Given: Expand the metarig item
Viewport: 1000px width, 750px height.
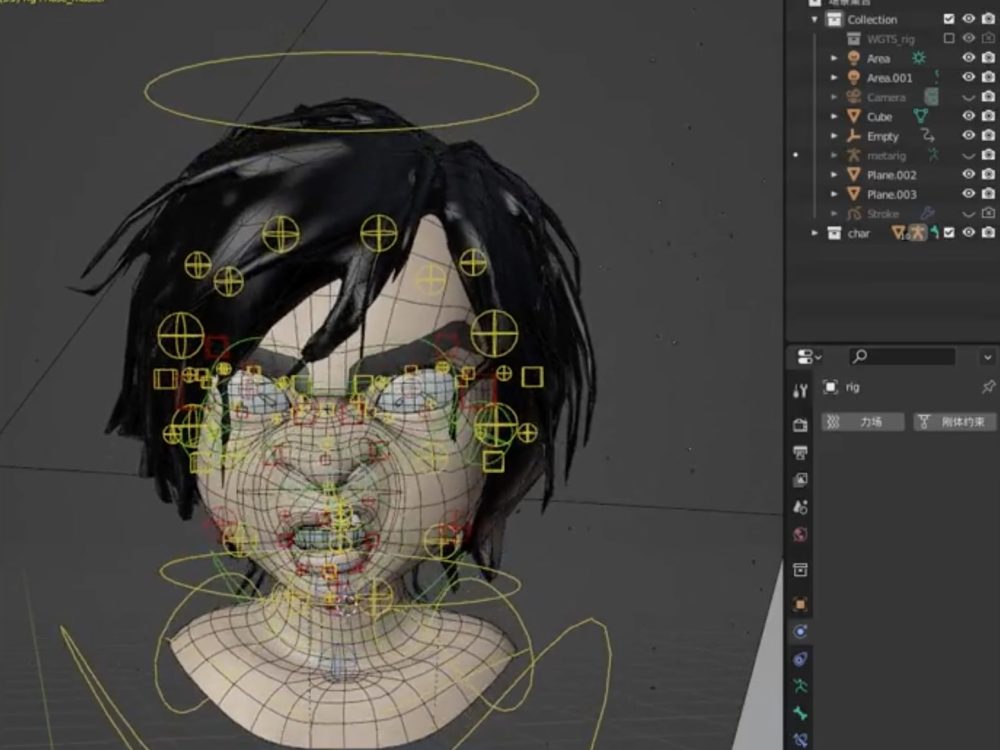Looking at the screenshot, I should [834, 155].
